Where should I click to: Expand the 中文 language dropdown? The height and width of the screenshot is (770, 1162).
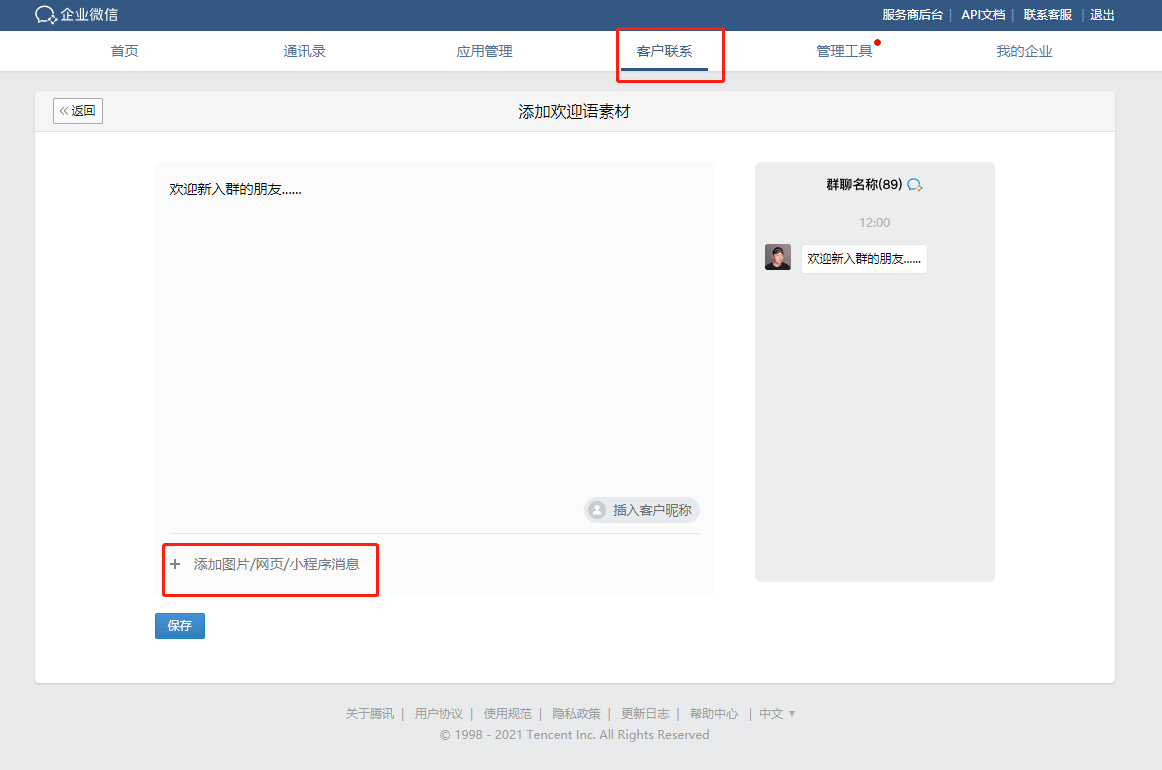777,714
